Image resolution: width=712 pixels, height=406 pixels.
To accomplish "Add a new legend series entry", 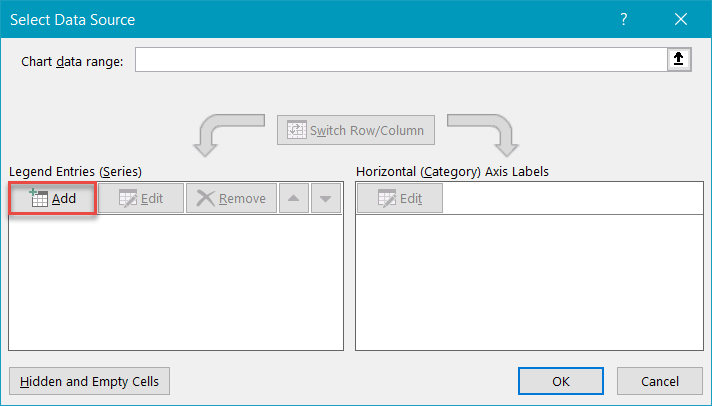I will pyautogui.click(x=53, y=198).
